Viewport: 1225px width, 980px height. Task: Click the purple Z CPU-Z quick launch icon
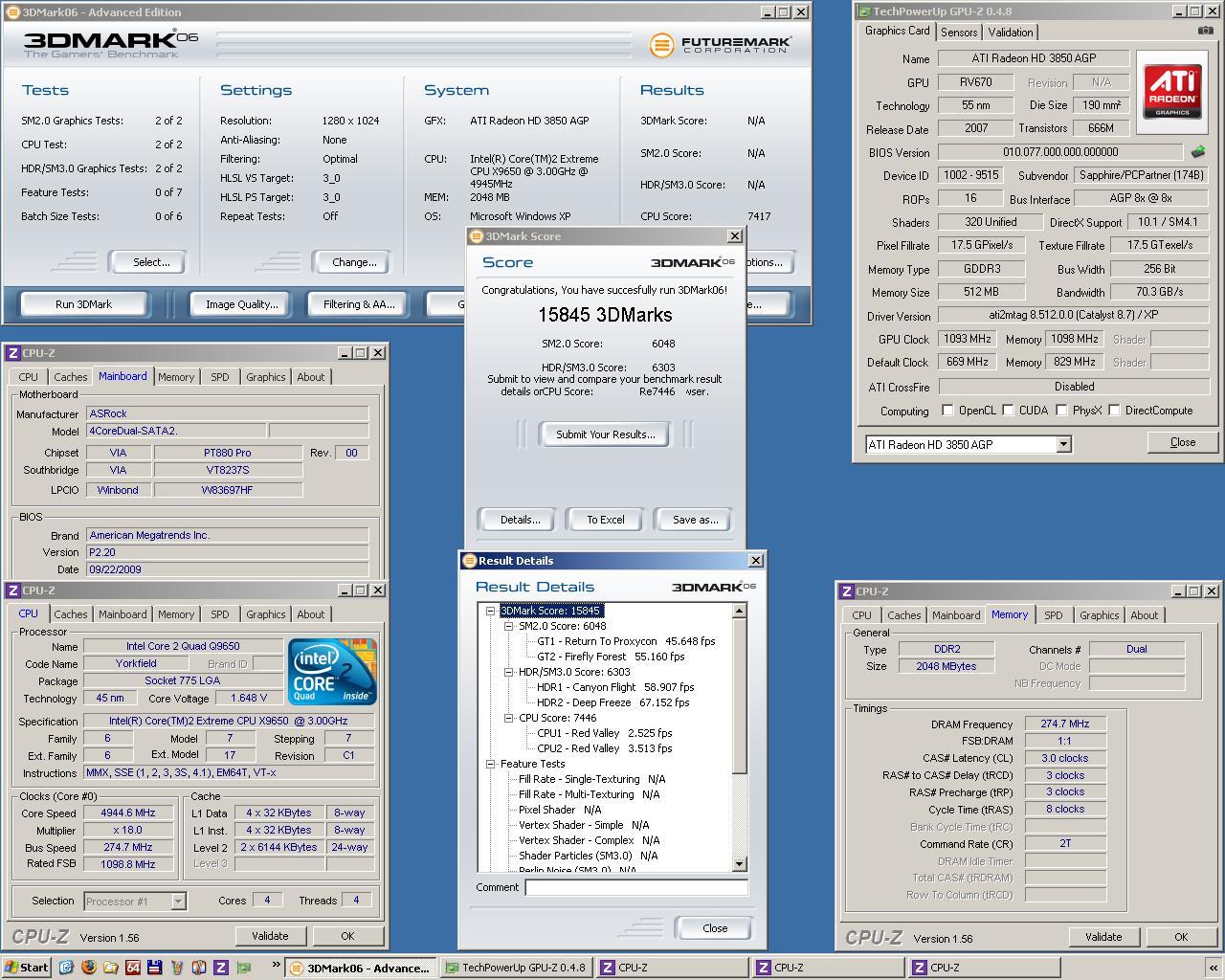(220, 968)
